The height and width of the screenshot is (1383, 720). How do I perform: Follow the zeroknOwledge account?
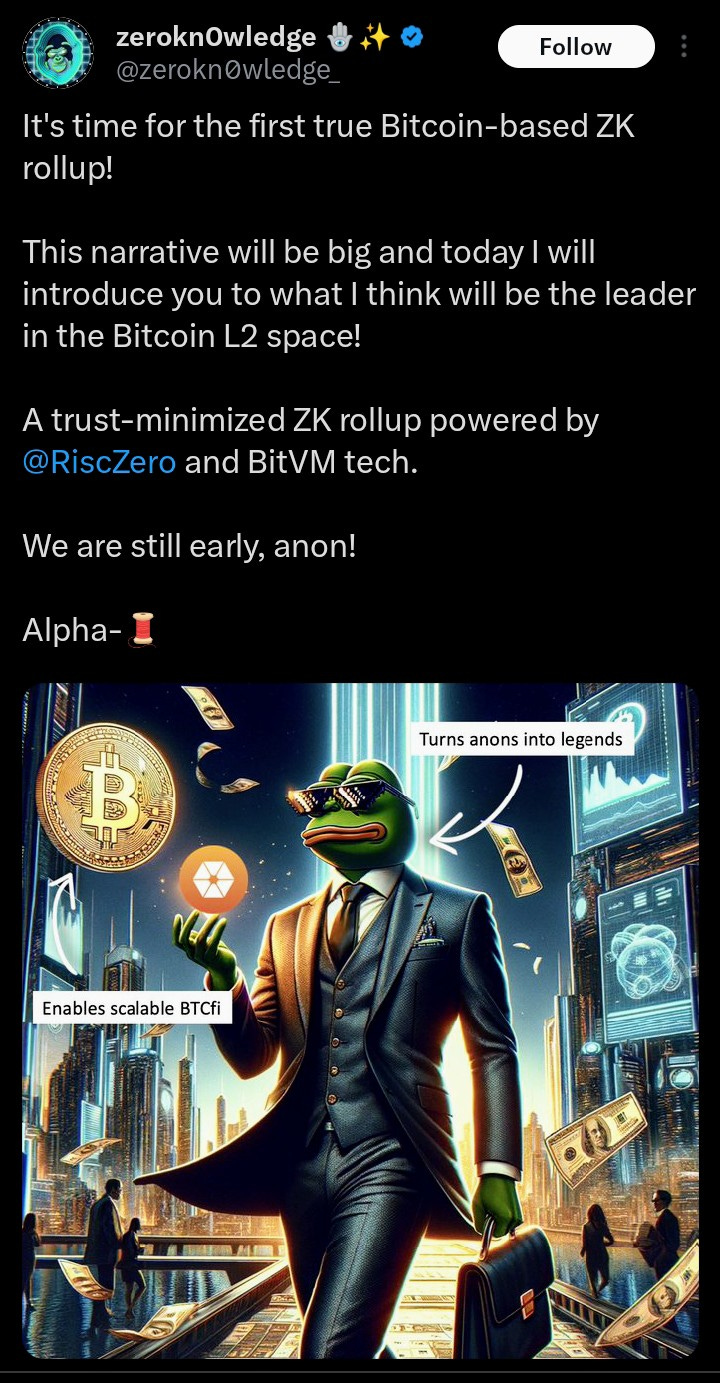pos(575,47)
